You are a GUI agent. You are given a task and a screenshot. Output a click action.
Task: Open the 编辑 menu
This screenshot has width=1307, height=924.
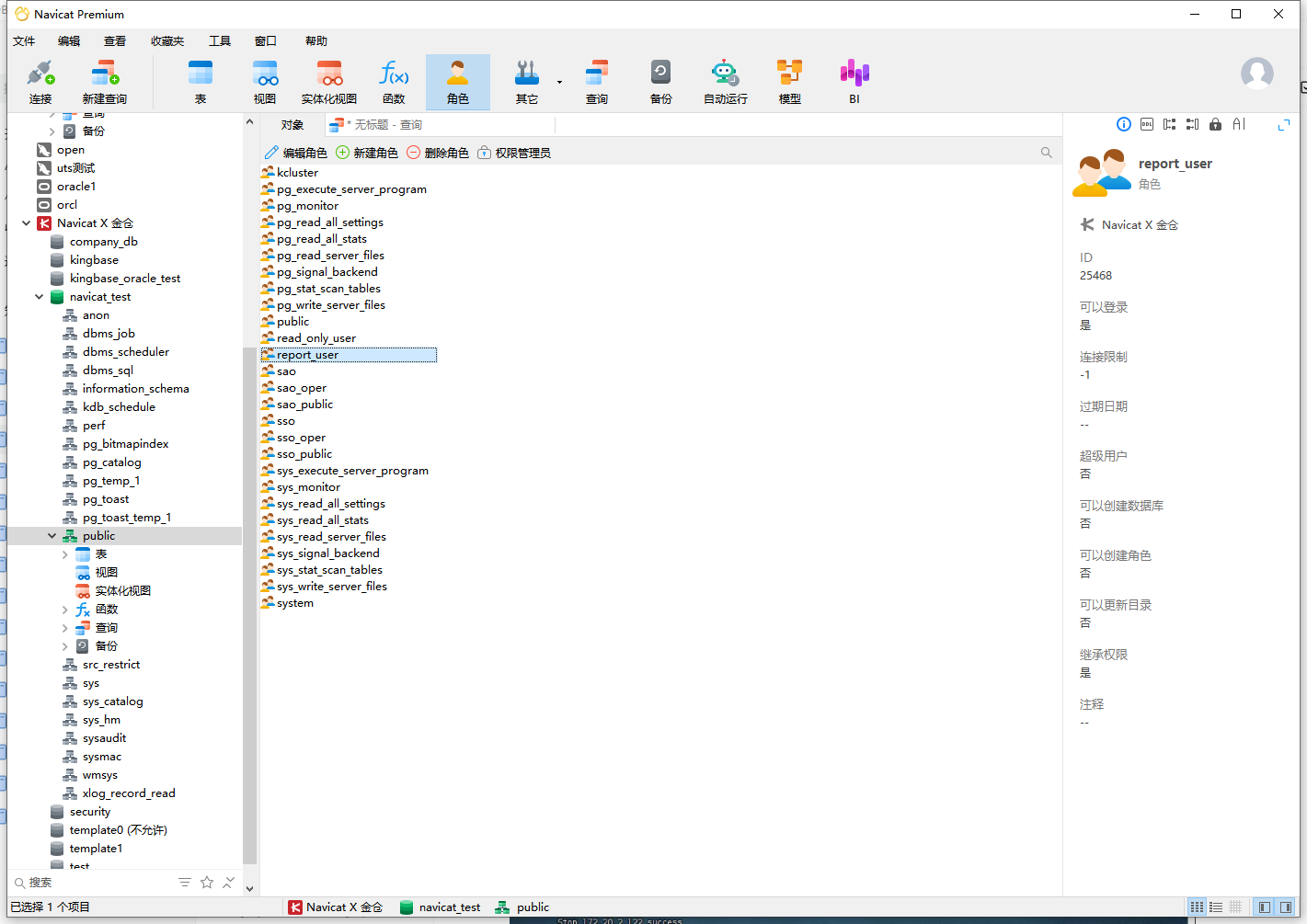click(69, 41)
